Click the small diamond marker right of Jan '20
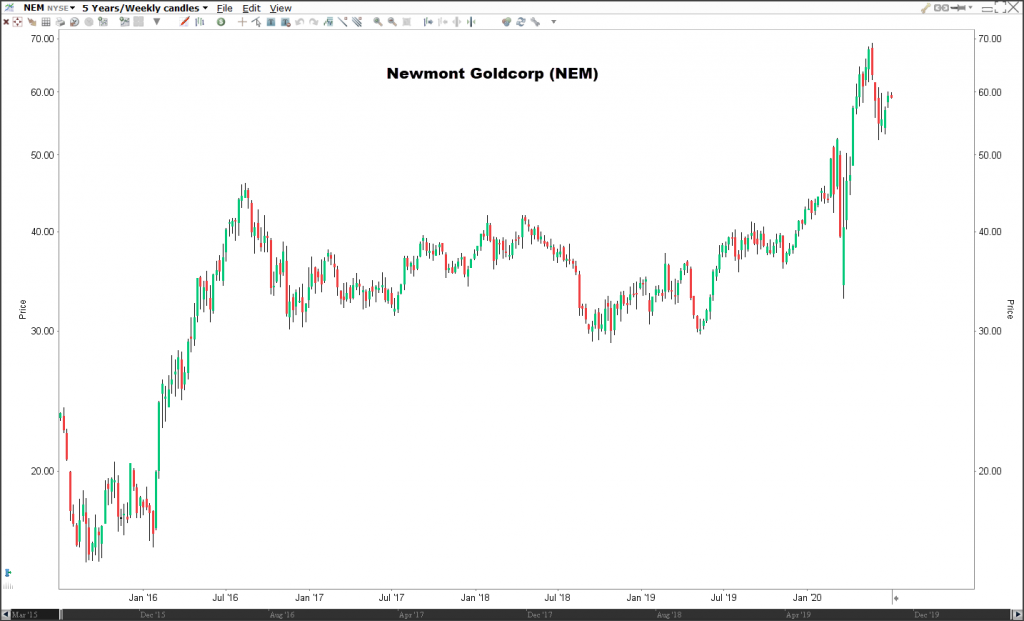This screenshot has height=621, width=1024. (896, 597)
